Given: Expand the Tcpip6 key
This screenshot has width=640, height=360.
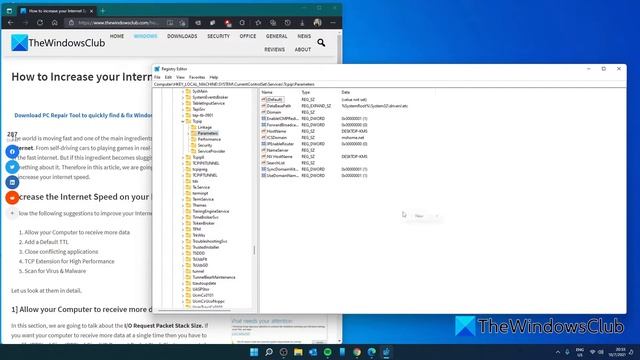Looking at the screenshot, I should click(x=183, y=157).
